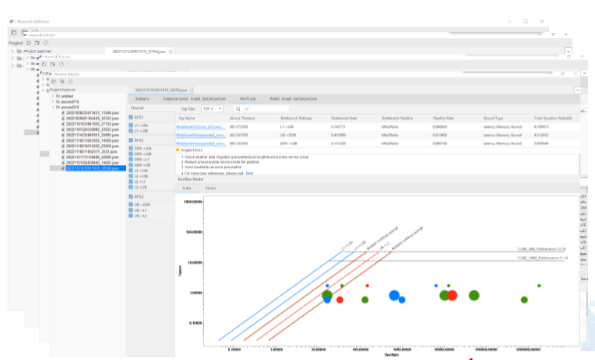This screenshot has height=360, width=595.
Task: Click the orange Suggestions warning icon
Action: [x=177, y=150]
